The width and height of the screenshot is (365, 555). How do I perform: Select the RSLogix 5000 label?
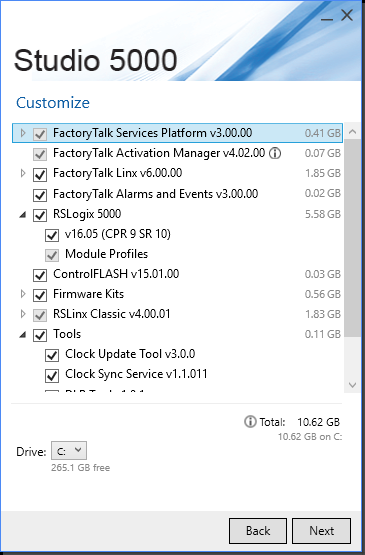(87, 214)
